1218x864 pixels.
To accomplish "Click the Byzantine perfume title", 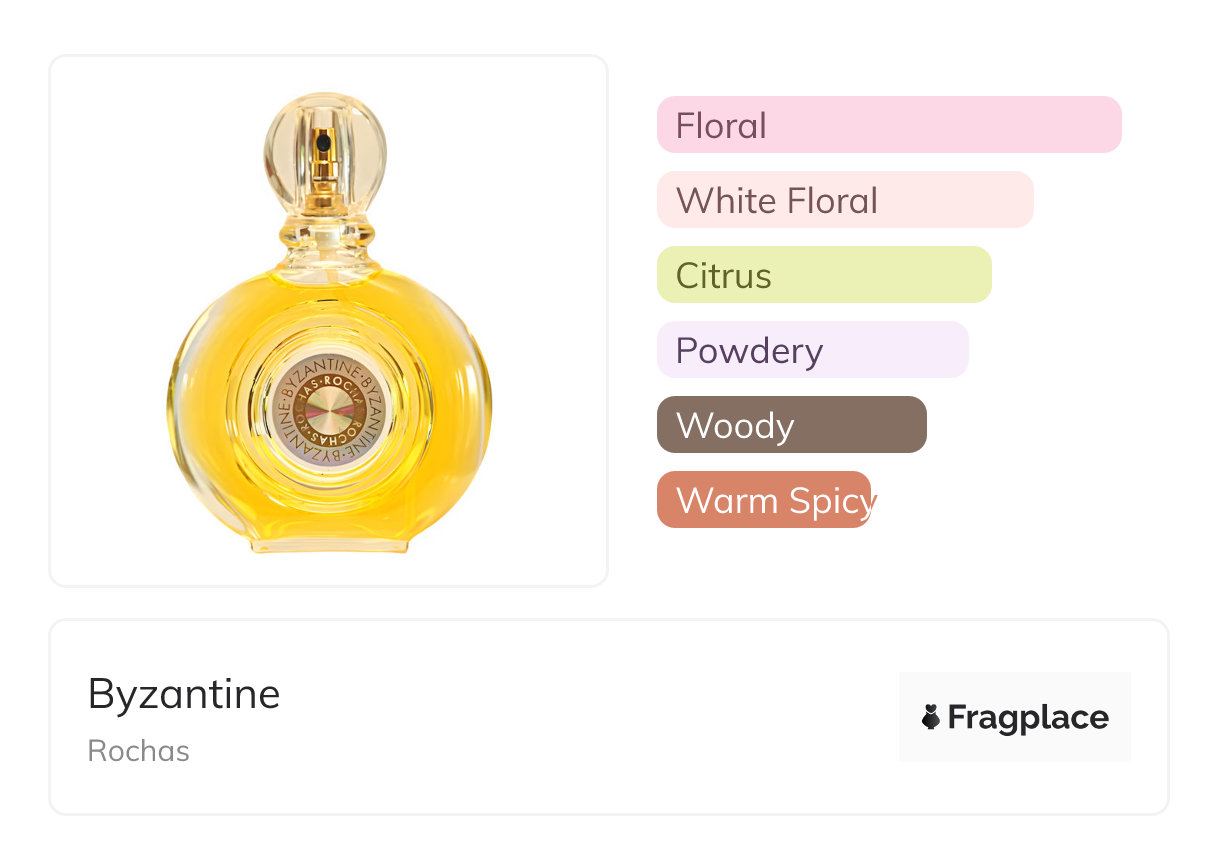I will (184, 693).
